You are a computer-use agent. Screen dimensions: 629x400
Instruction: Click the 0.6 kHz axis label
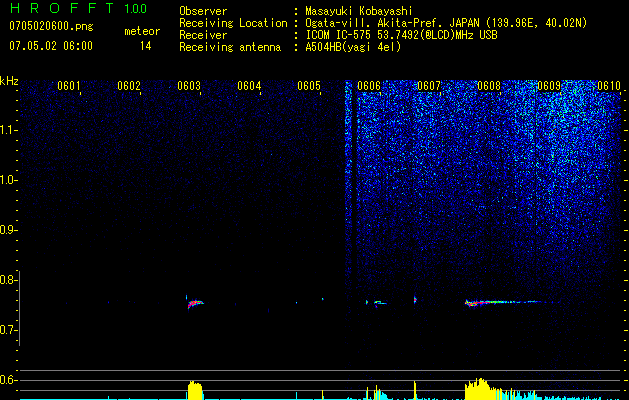coord(8,380)
